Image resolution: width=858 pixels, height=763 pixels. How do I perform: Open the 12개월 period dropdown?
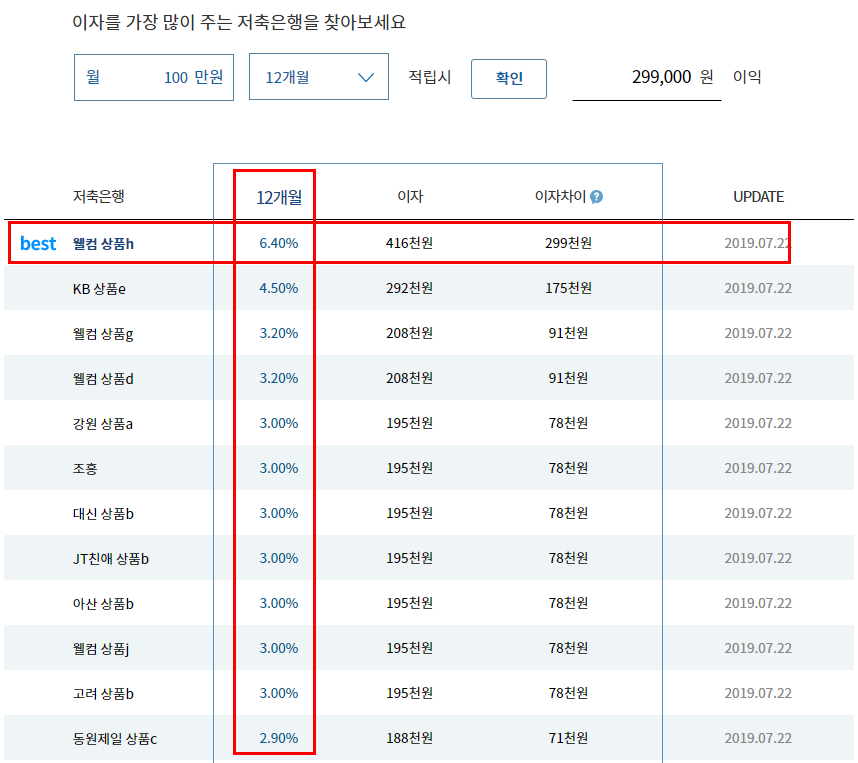pos(318,77)
